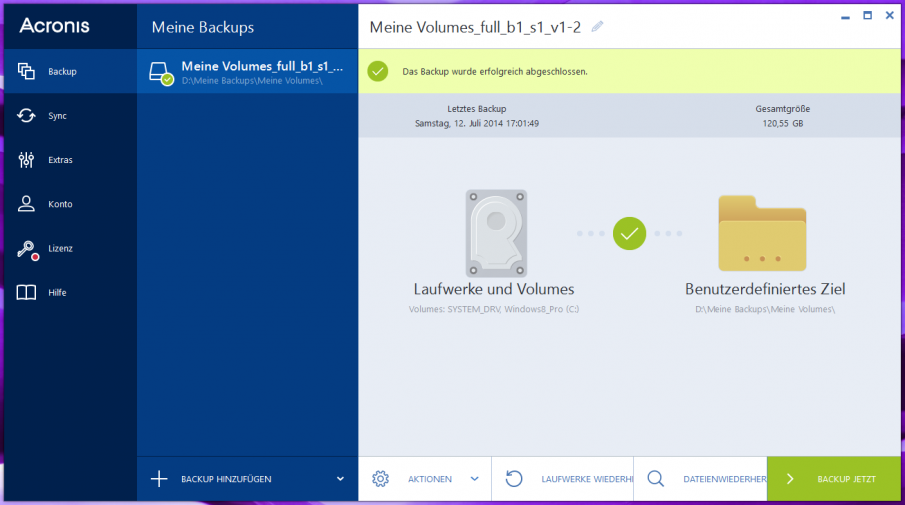The width and height of the screenshot is (905, 505).
Task: Expand the Backup hinzufügen dropdown arrow
Action: tap(341, 479)
